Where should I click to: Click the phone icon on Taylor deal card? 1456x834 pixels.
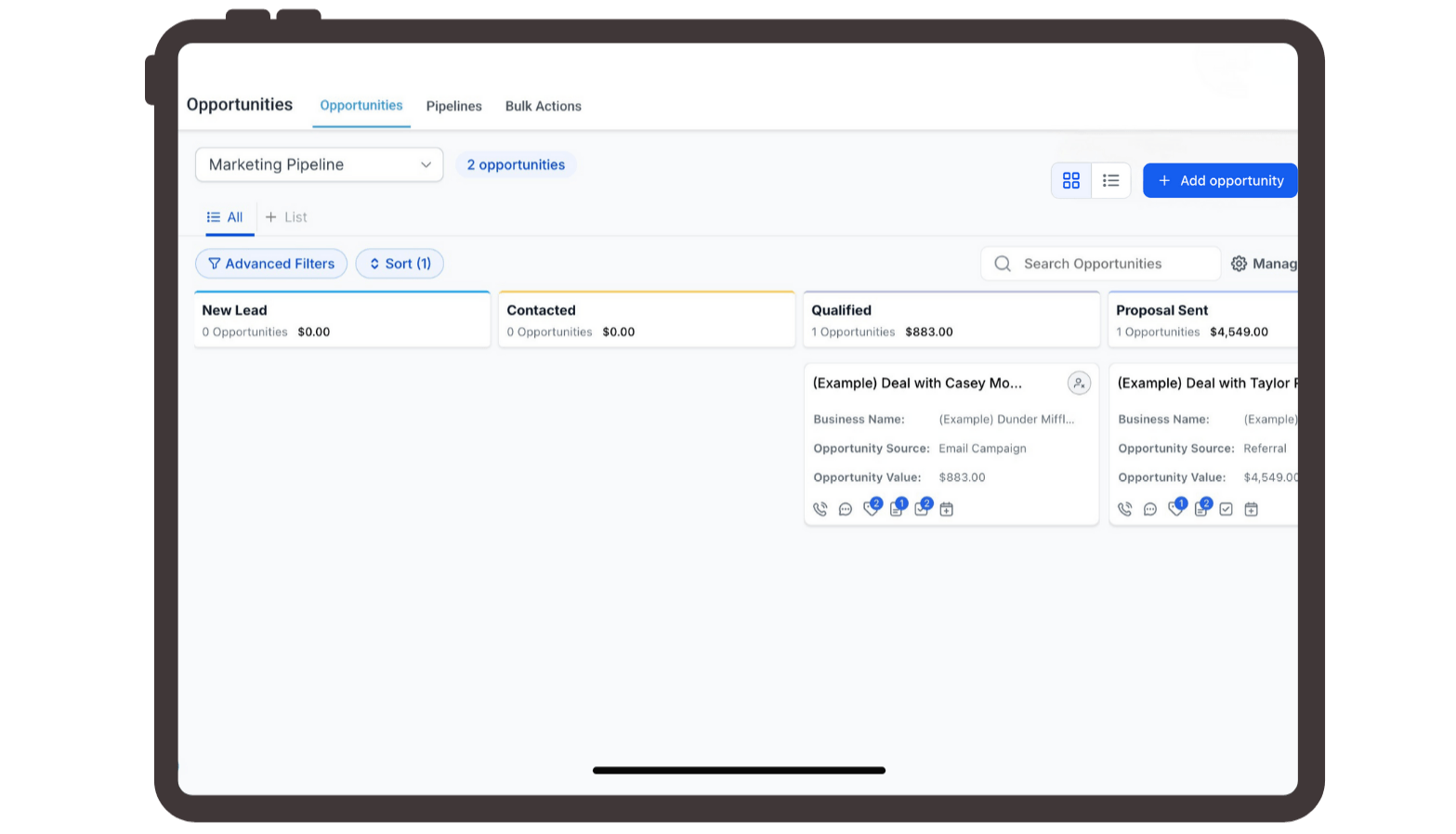[x=1124, y=509]
